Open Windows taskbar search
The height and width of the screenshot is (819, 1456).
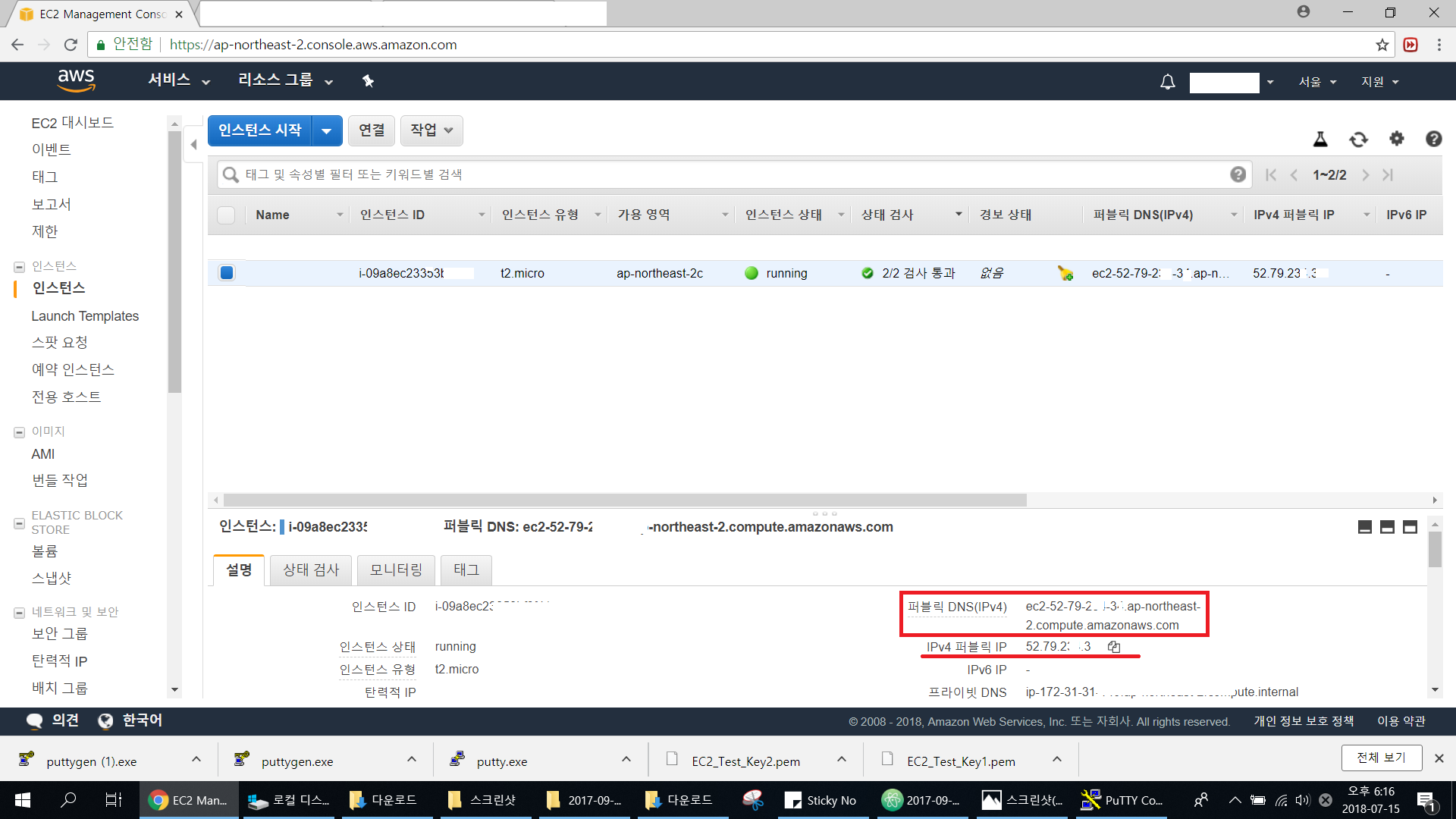pos(68,800)
